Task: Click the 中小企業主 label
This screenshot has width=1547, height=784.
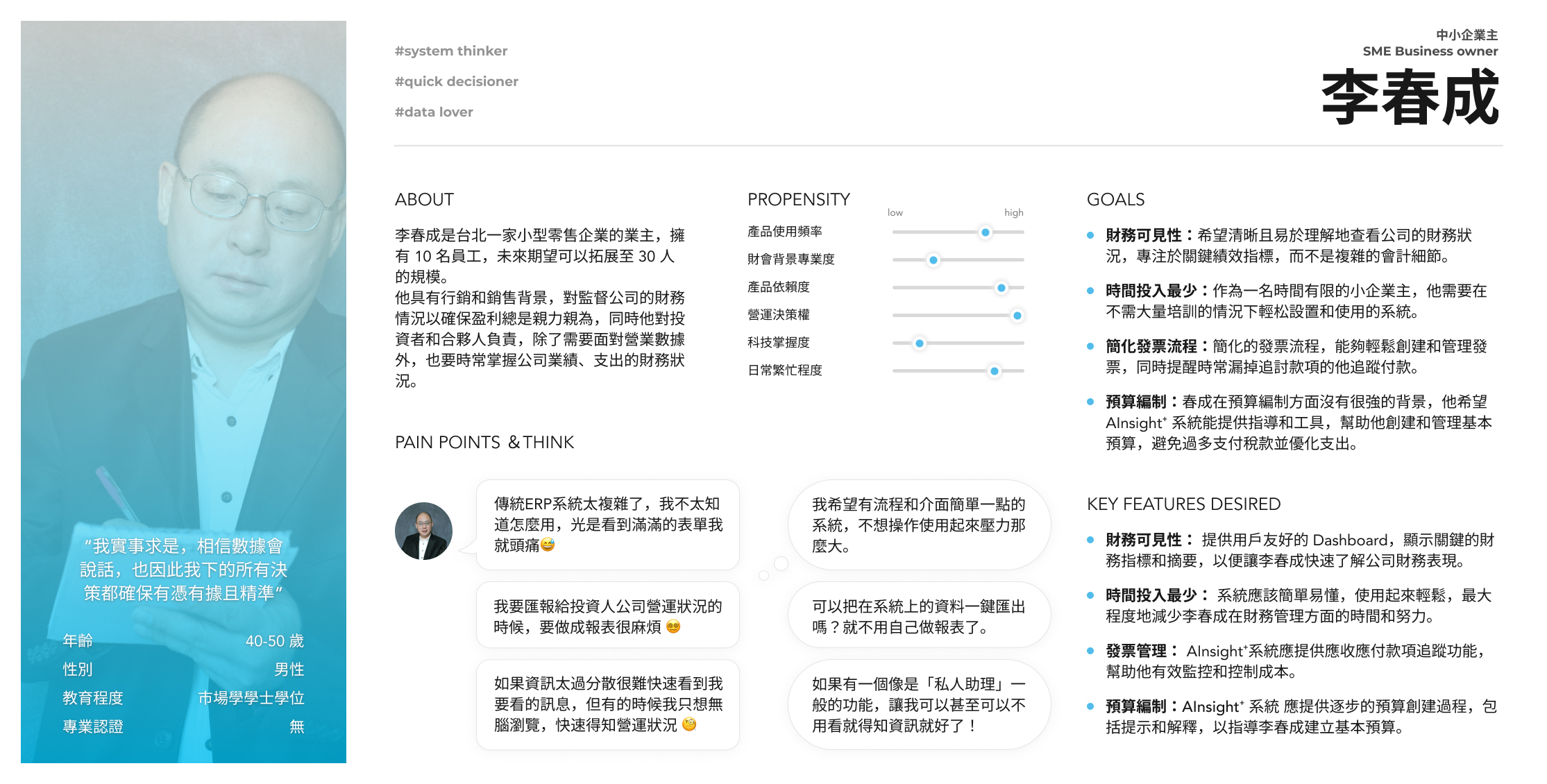Action: [x=1467, y=35]
